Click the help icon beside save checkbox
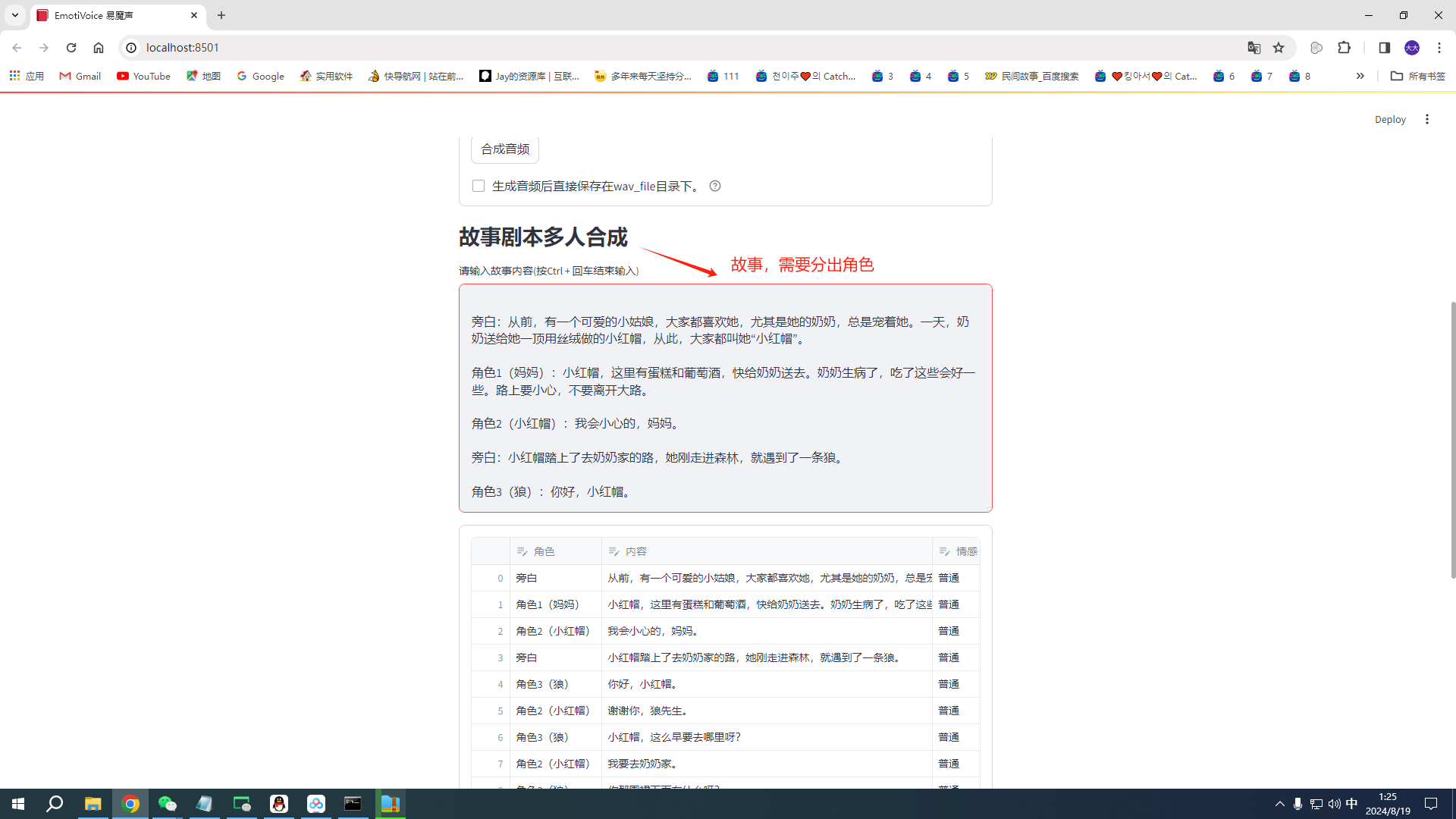 pyautogui.click(x=714, y=186)
